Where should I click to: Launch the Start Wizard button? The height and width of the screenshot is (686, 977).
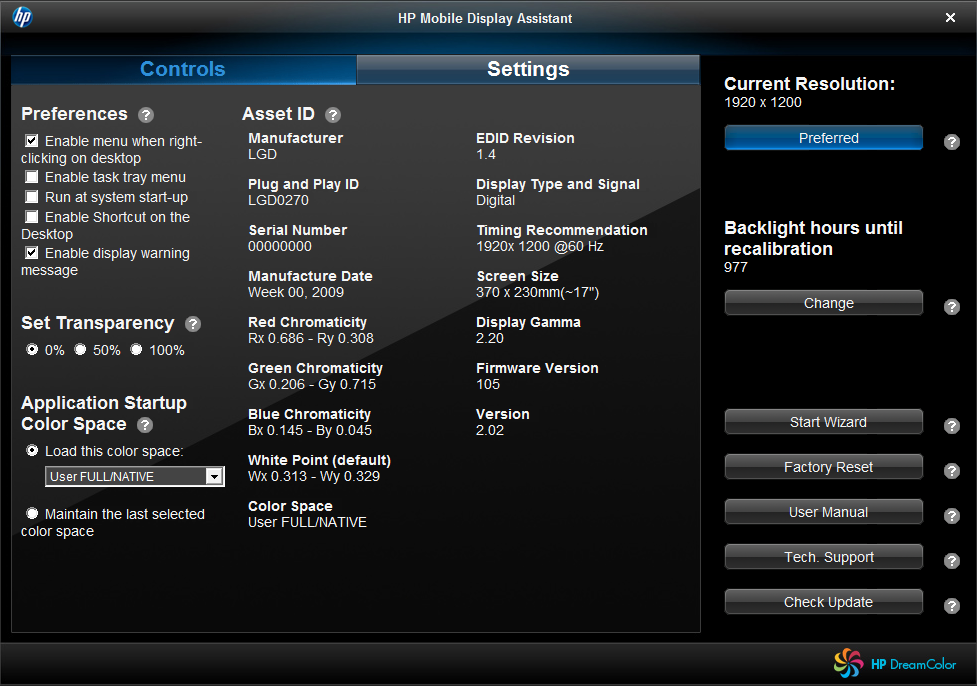823,422
